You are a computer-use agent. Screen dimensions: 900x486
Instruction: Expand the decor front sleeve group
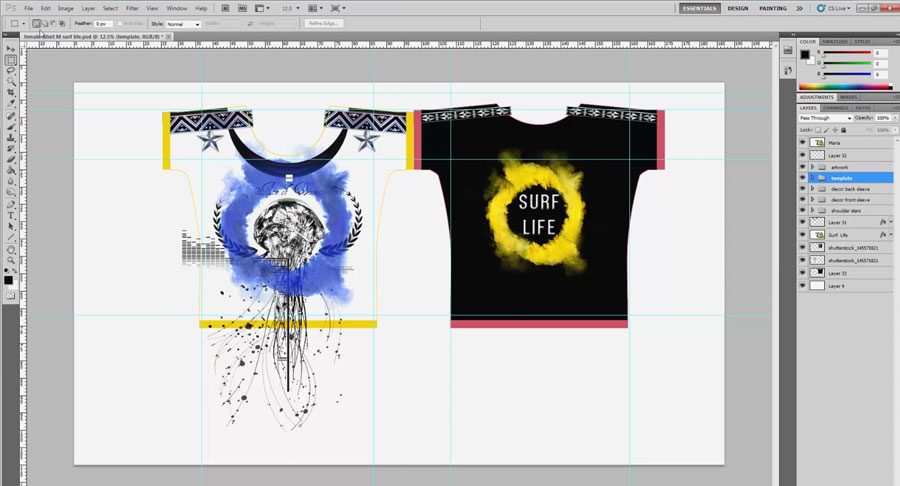(x=812, y=200)
